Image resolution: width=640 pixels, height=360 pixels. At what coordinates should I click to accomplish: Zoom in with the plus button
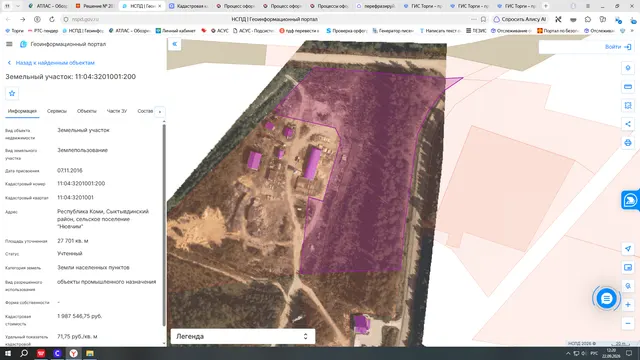tap(628, 304)
